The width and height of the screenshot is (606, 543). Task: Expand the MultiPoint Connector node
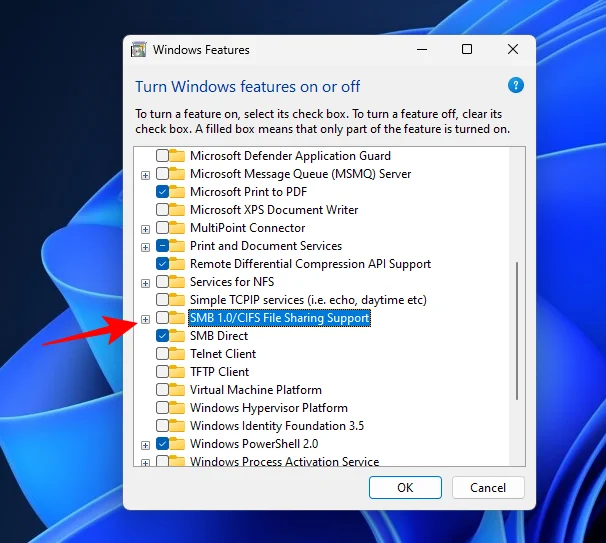point(145,229)
